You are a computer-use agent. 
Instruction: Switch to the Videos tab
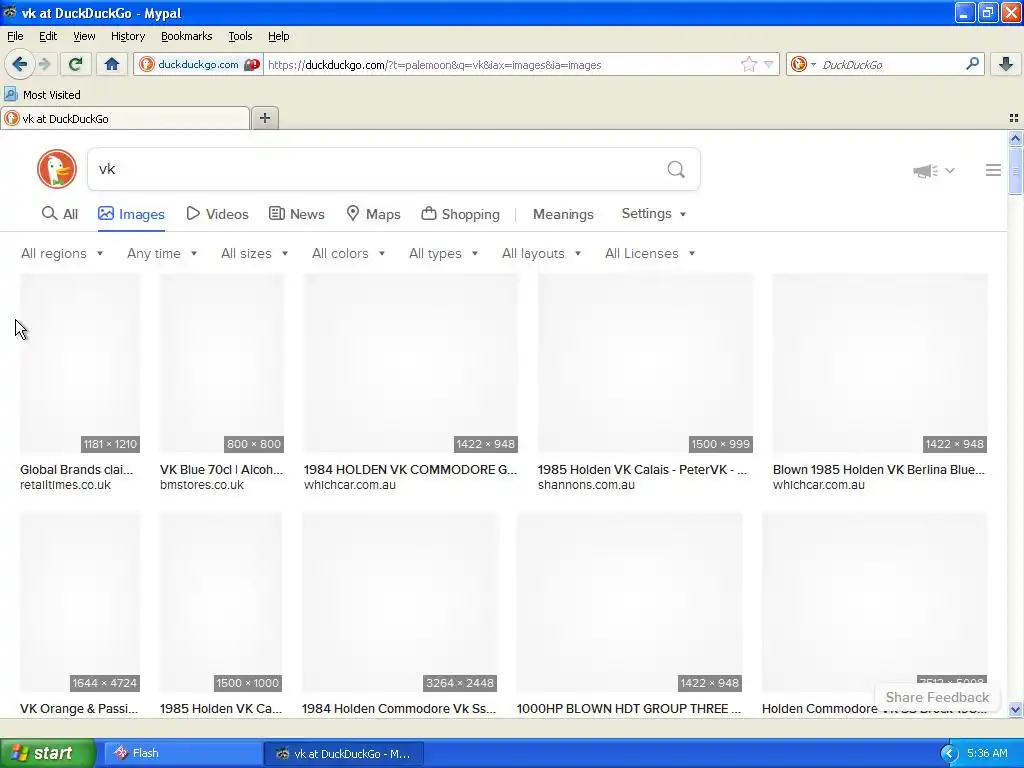[x=217, y=214]
